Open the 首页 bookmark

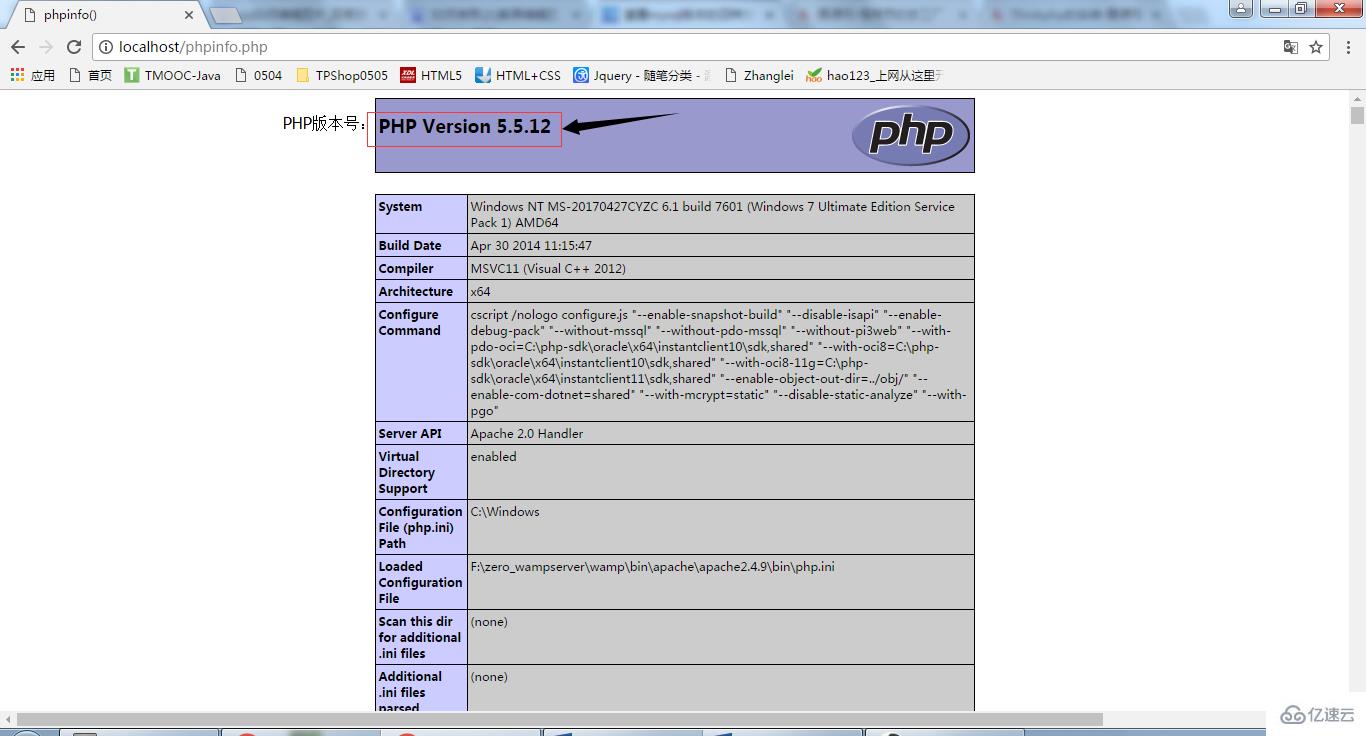(x=90, y=75)
